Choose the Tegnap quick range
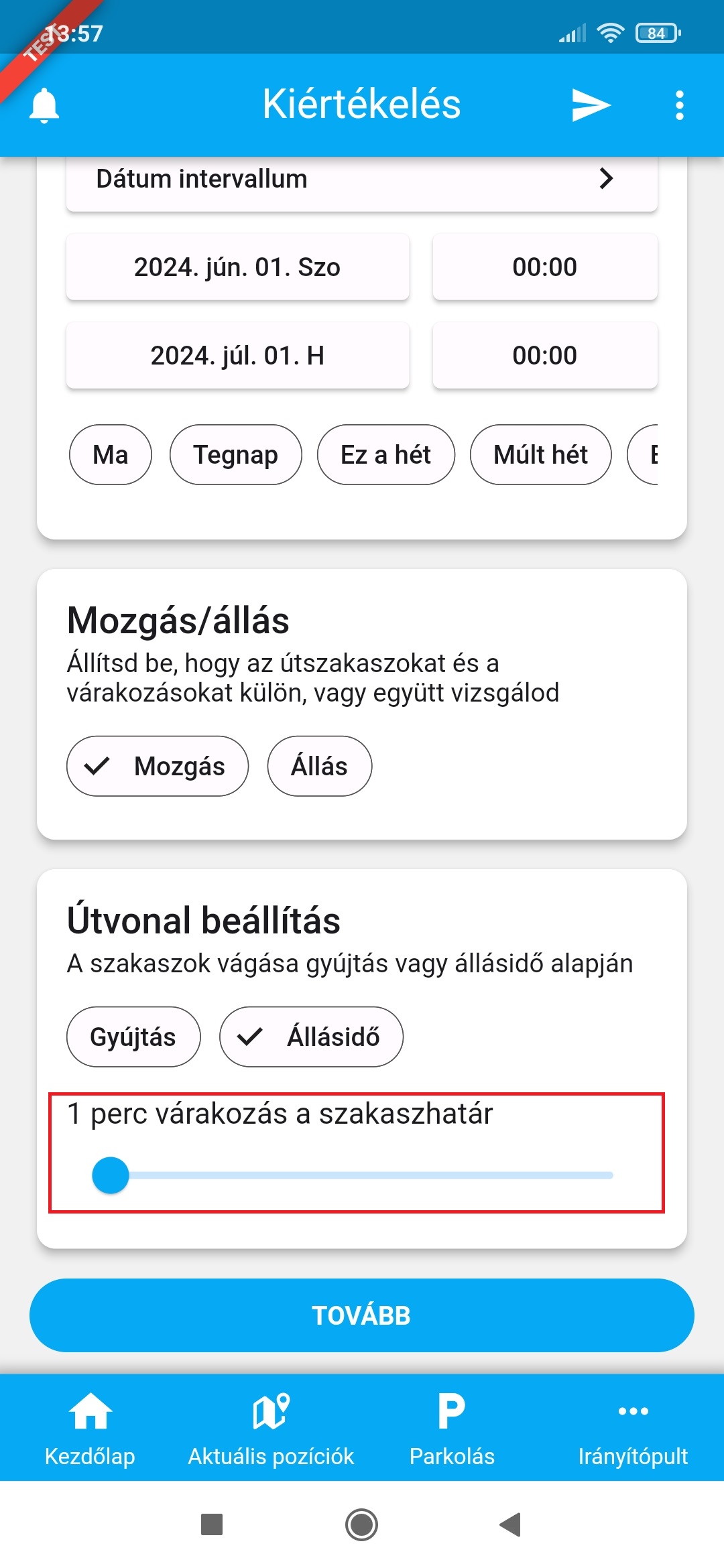Viewport: 724px width, 1568px height. coord(235,454)
